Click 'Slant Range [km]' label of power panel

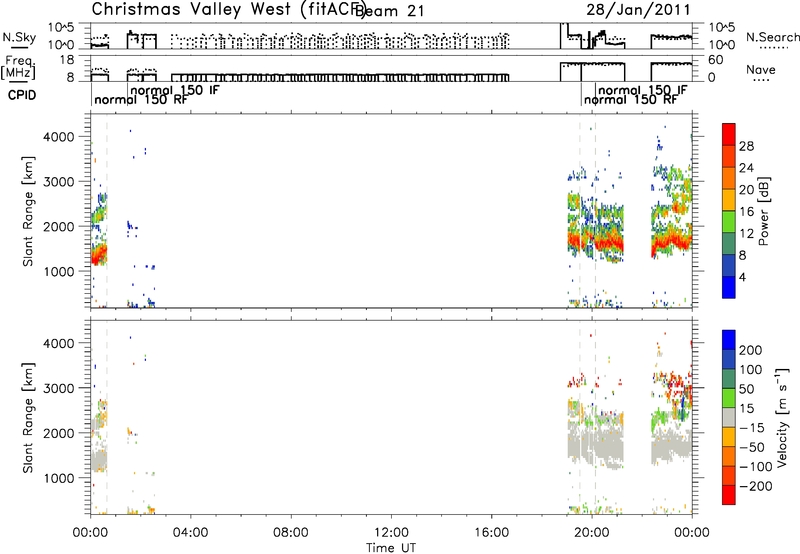(x=28, y=211)
